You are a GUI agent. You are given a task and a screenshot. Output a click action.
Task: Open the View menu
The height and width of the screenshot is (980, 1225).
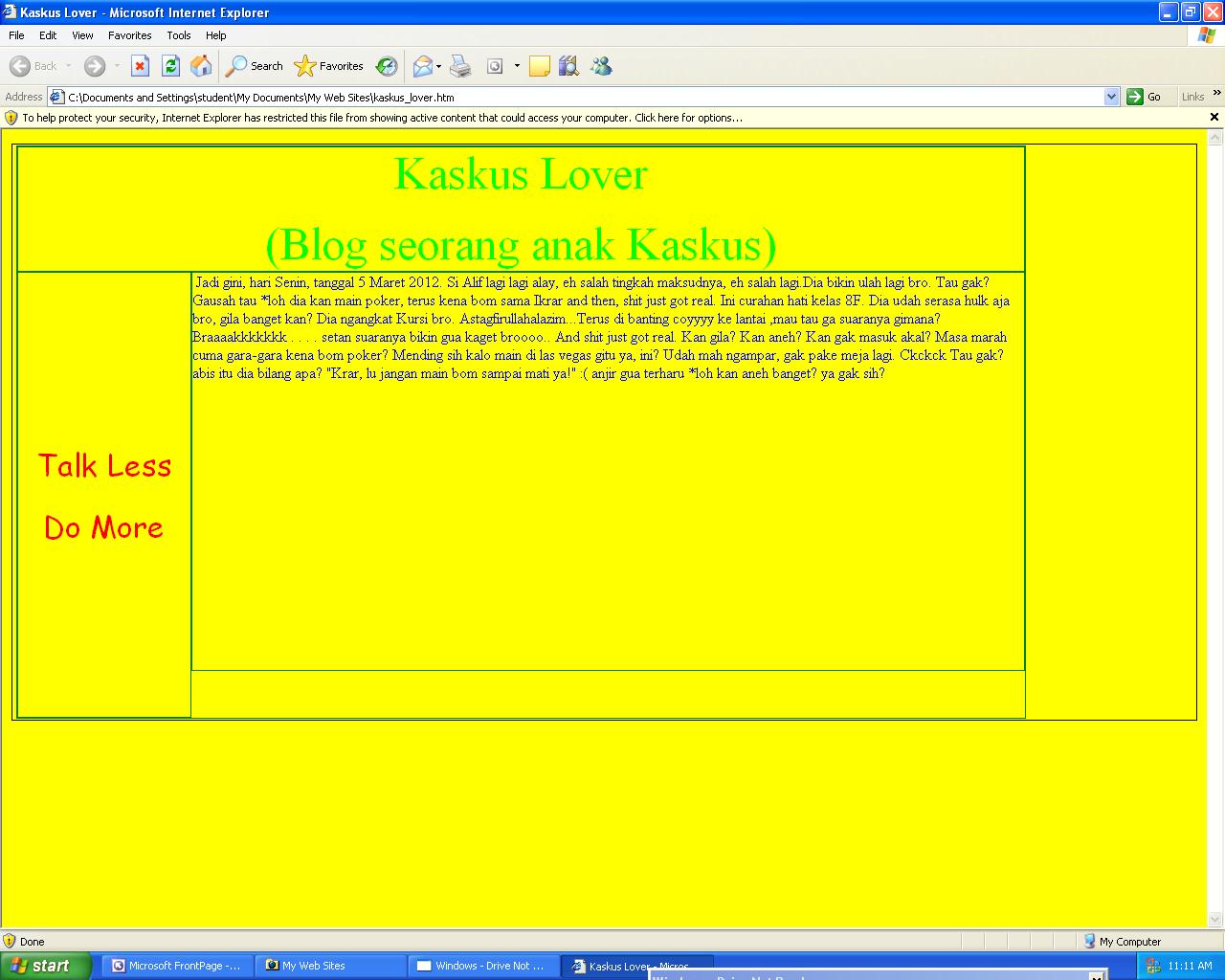[x=82, y=35]
